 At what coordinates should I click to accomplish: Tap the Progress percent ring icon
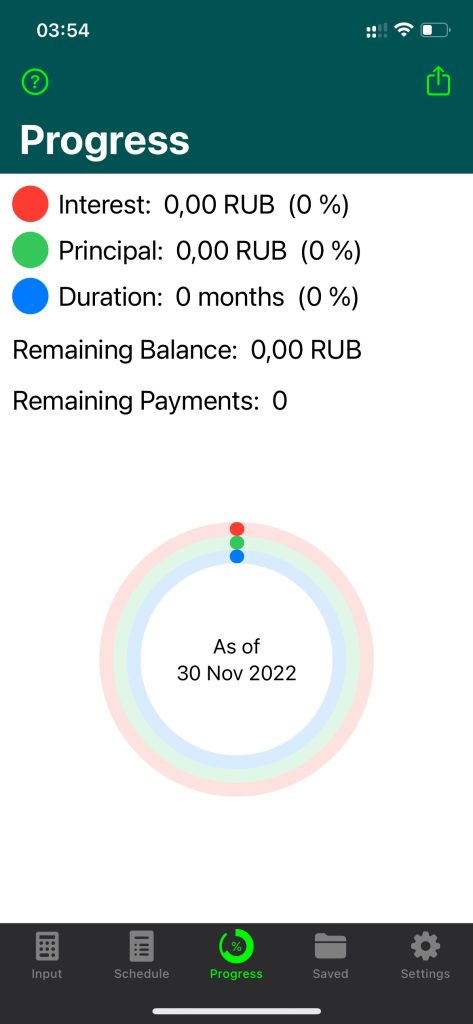point(236,946)
